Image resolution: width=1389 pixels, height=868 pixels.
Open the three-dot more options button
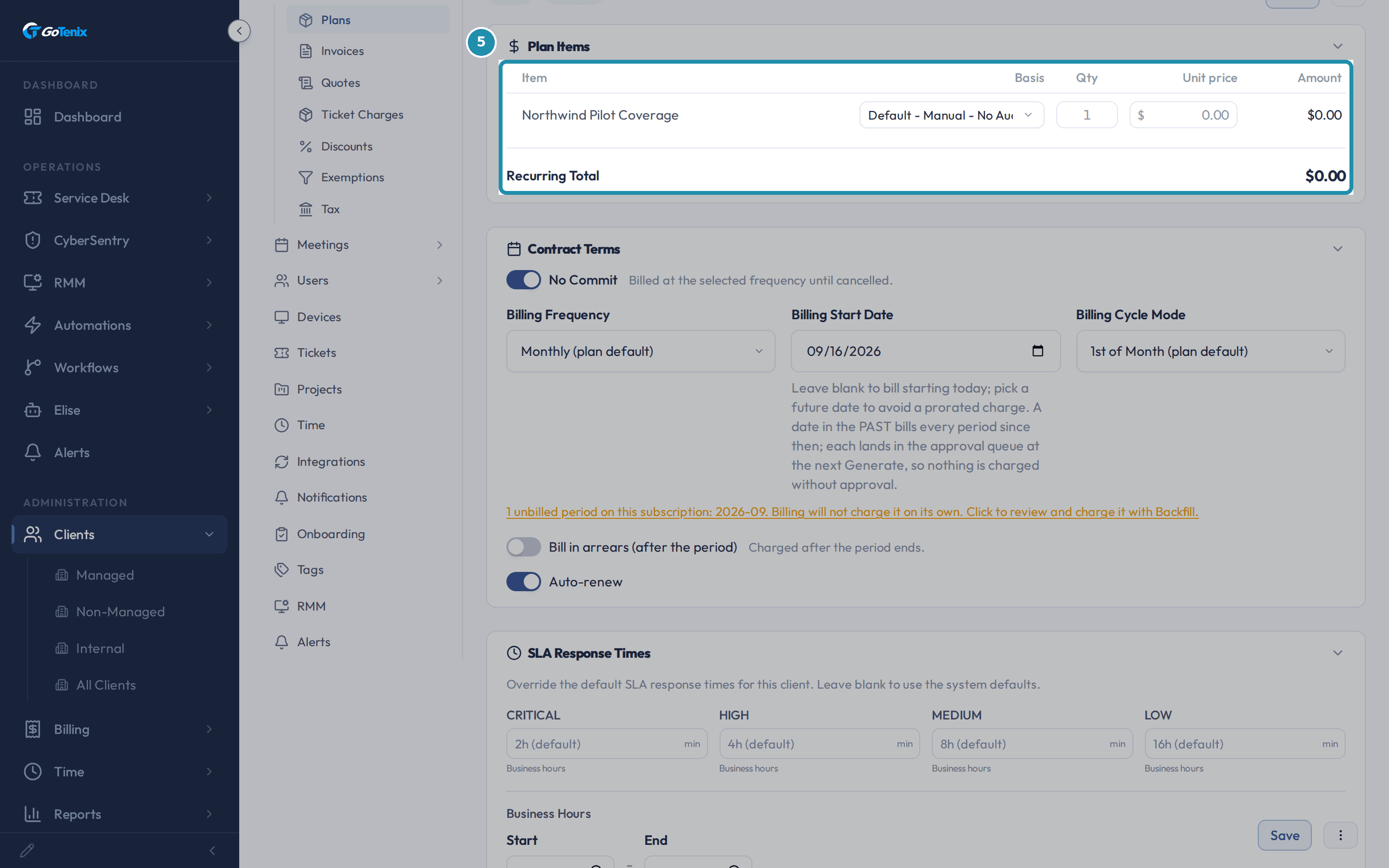pos(1340,835)
